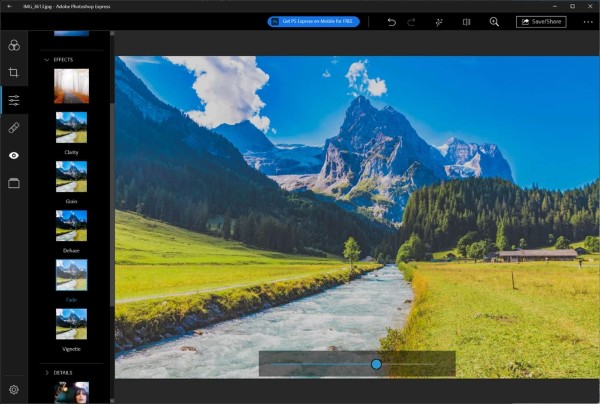Collapse the Effects section

click(x=47, y=60)
